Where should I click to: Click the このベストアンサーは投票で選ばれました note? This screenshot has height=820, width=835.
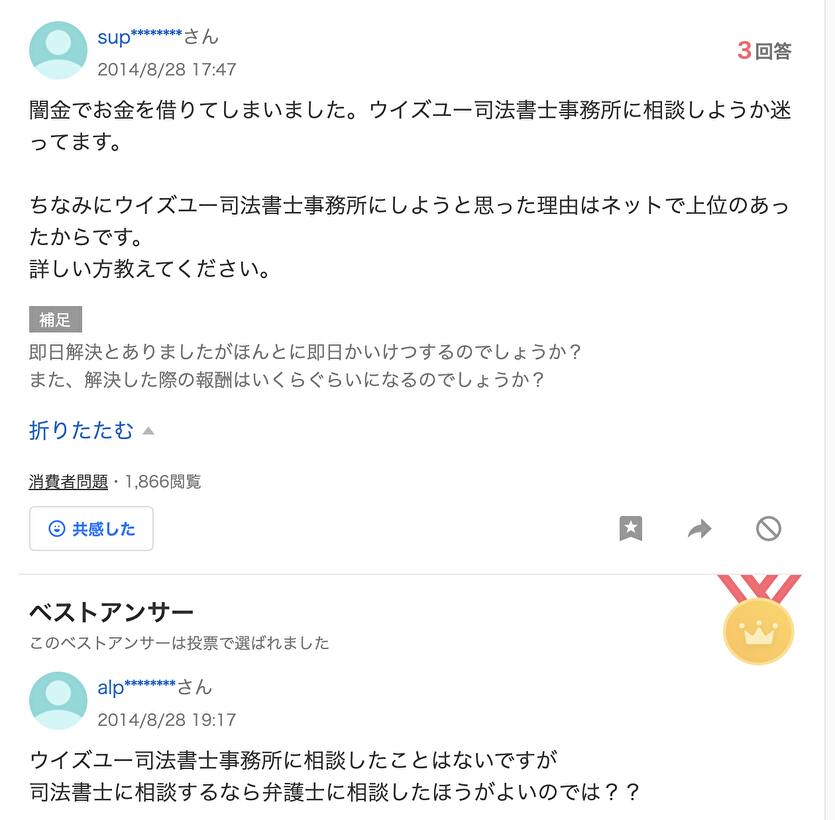[179, 643]
